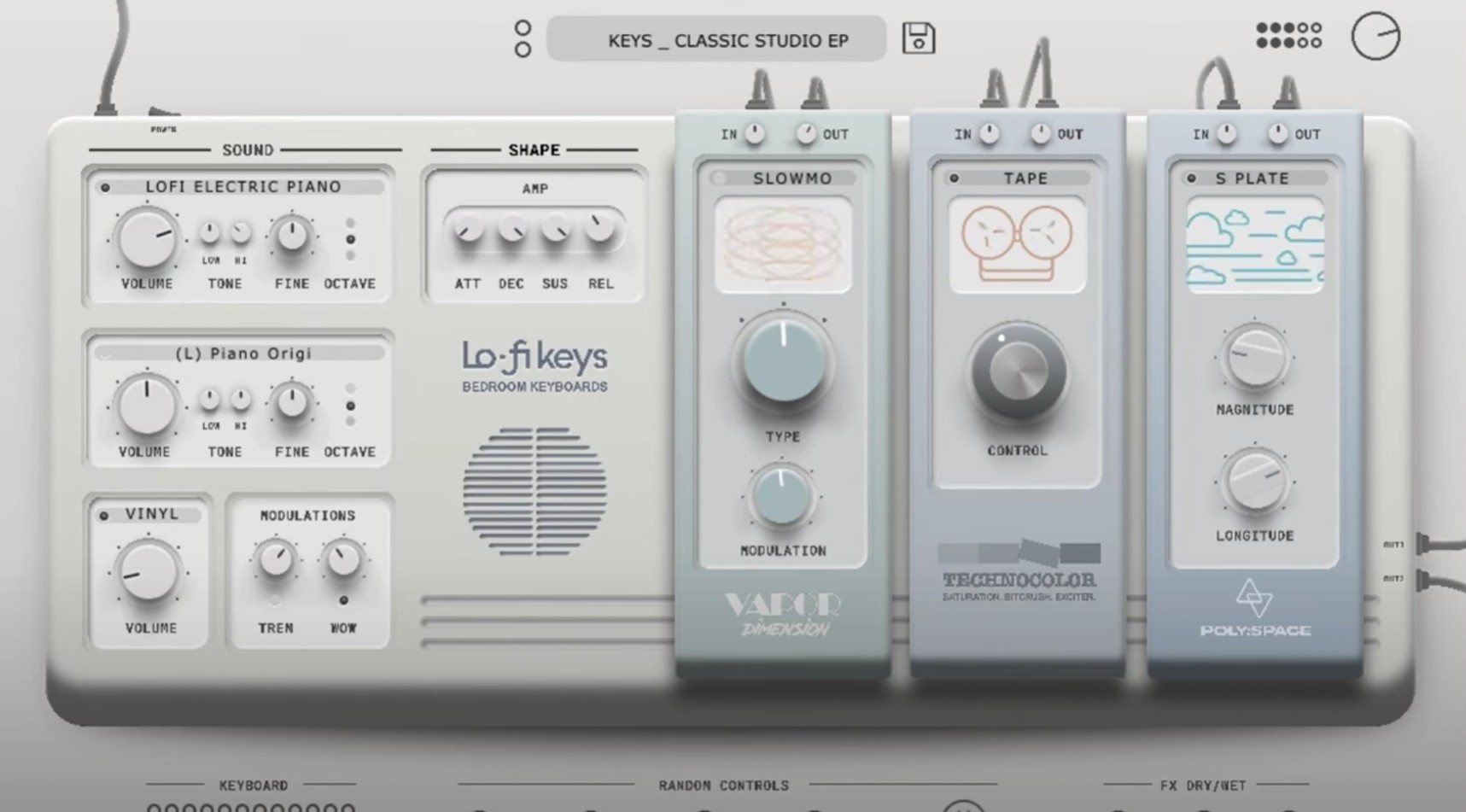Click the FINE knob of (L) Piano Origi
1466x812 pixels.
coord(292,401)
